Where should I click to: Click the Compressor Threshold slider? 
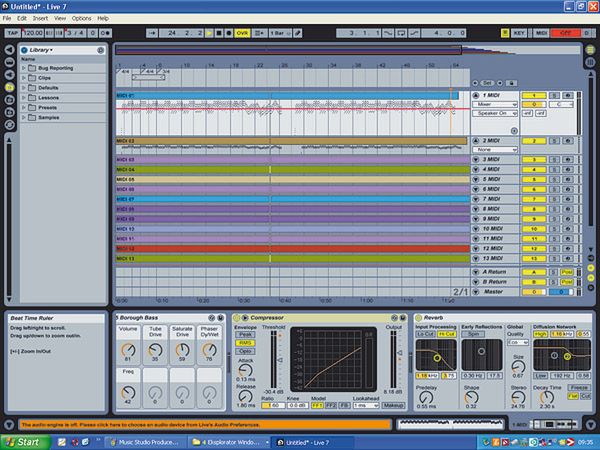coord(277,360)
